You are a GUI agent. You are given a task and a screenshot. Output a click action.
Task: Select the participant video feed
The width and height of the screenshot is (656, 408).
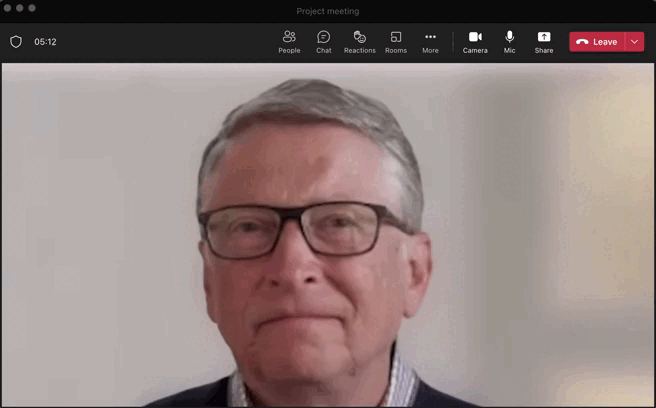click(x=328, y=235)
